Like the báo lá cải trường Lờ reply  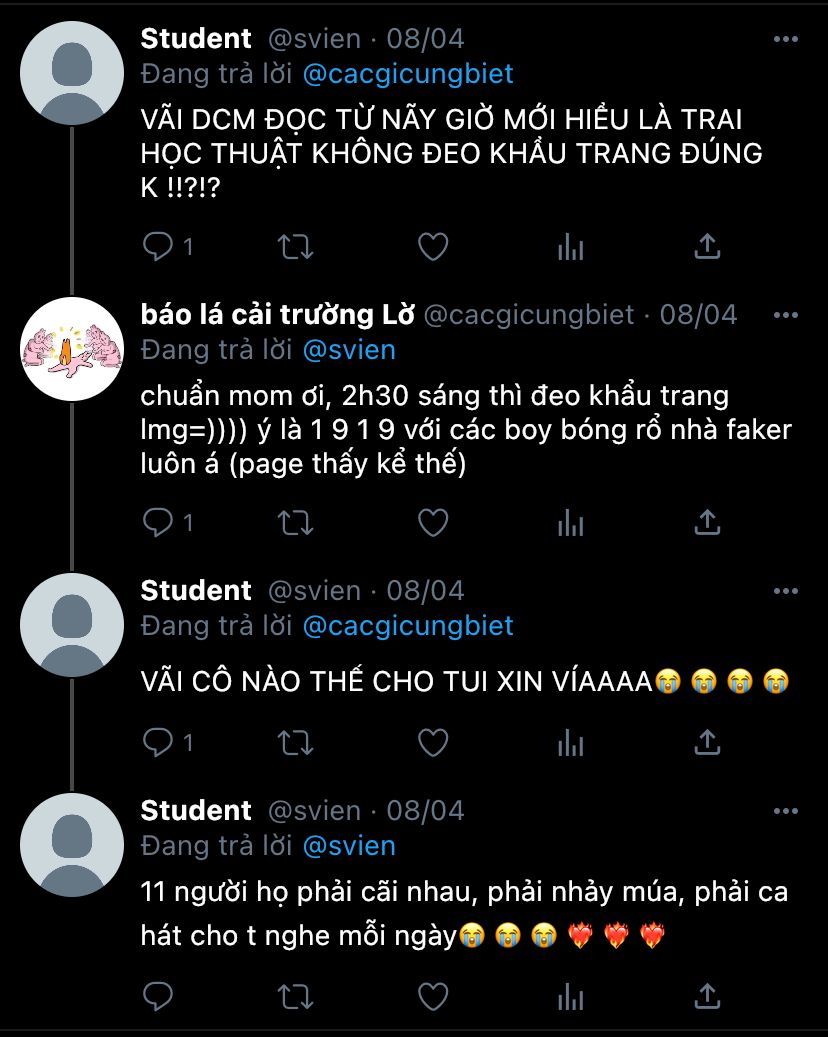point(433,522)
